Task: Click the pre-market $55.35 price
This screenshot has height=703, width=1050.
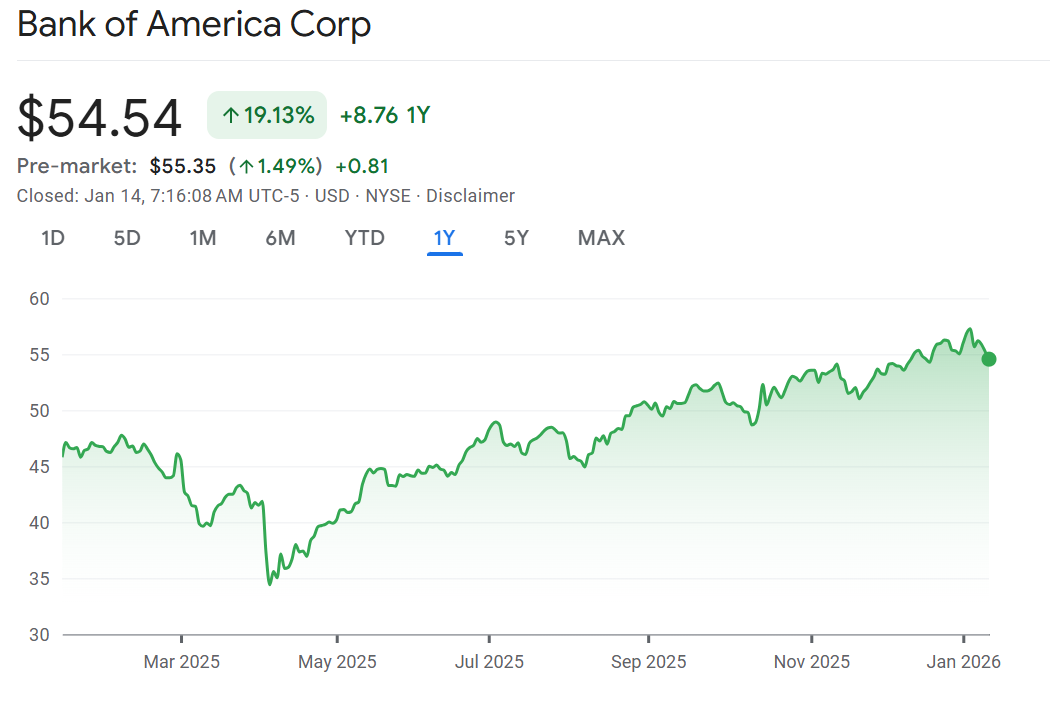Action: coord(183,166)
